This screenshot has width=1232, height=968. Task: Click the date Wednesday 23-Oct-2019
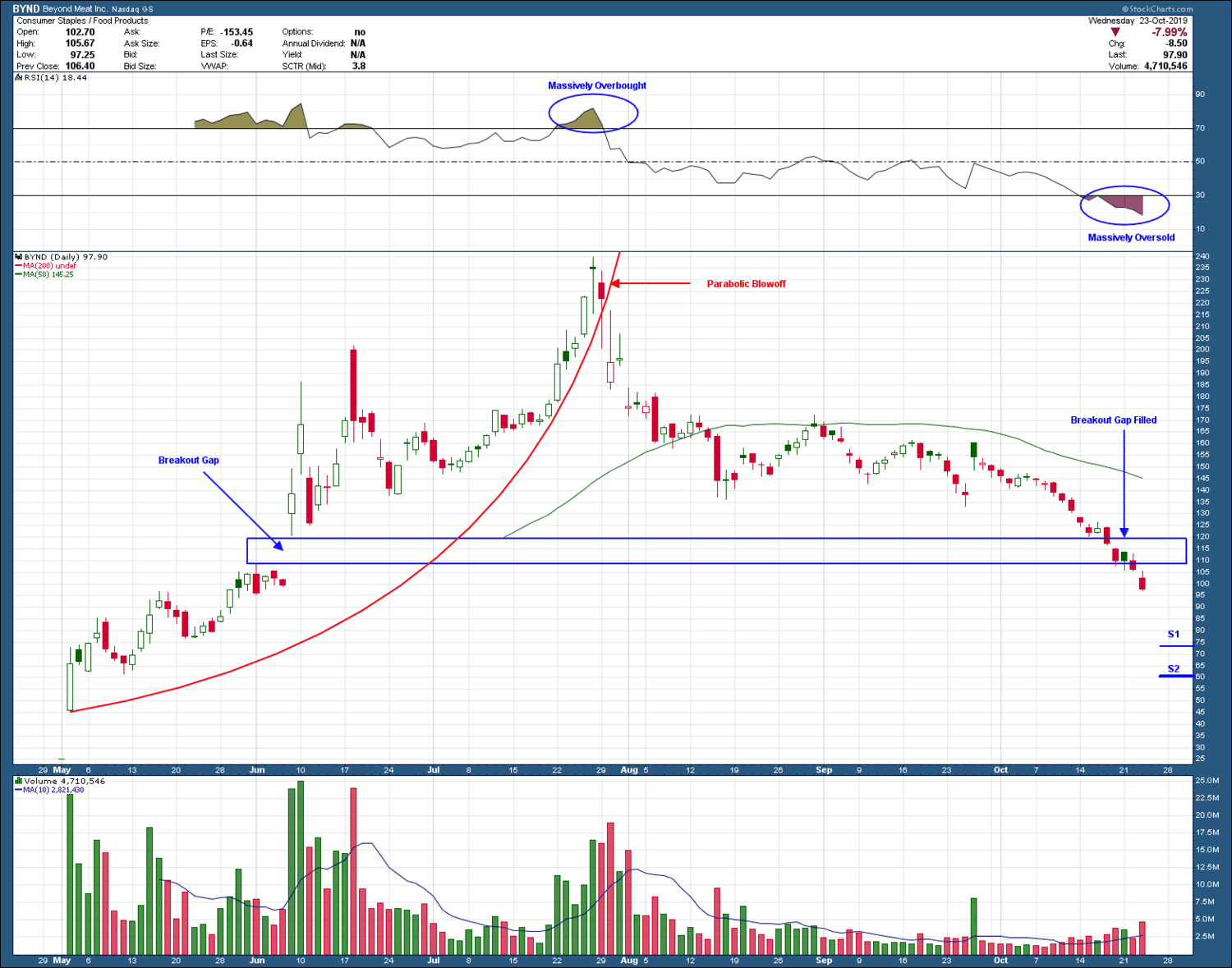1138,21
